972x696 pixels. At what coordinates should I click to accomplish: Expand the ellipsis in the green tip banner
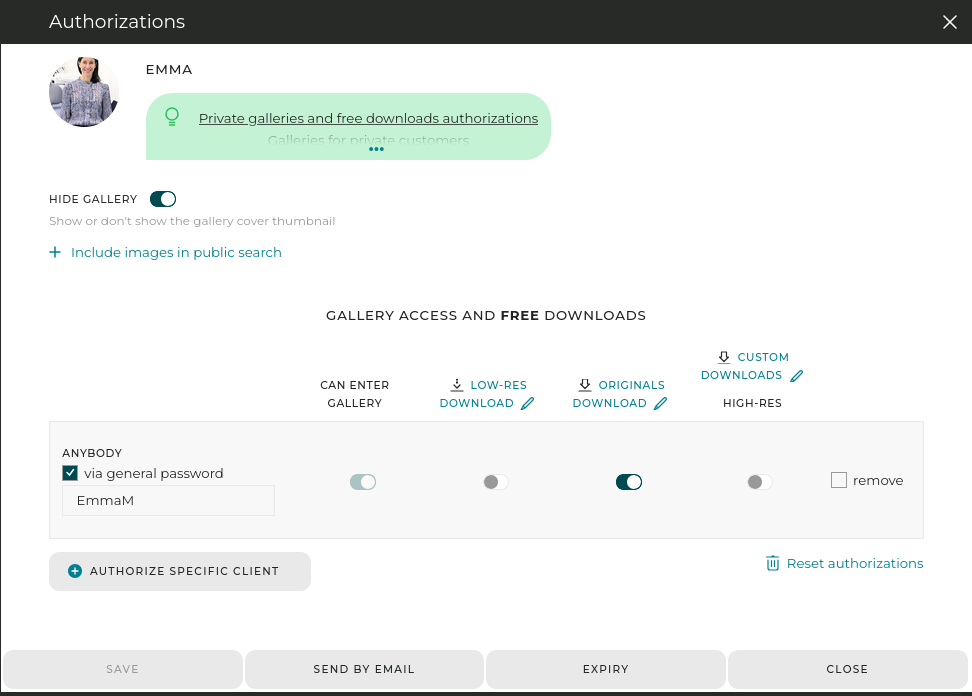tap(377, 148)
